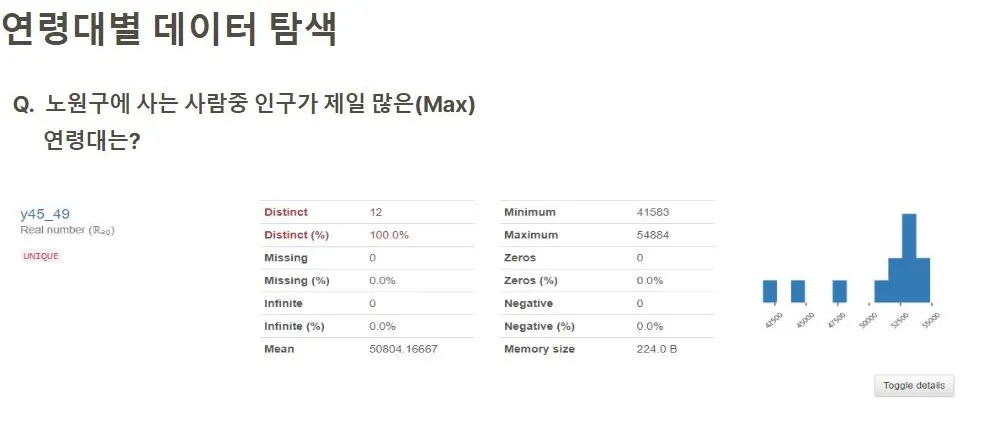Click the Missing row label
The height and width of the screenshot is (429, 990).
[x=286, y=258]
